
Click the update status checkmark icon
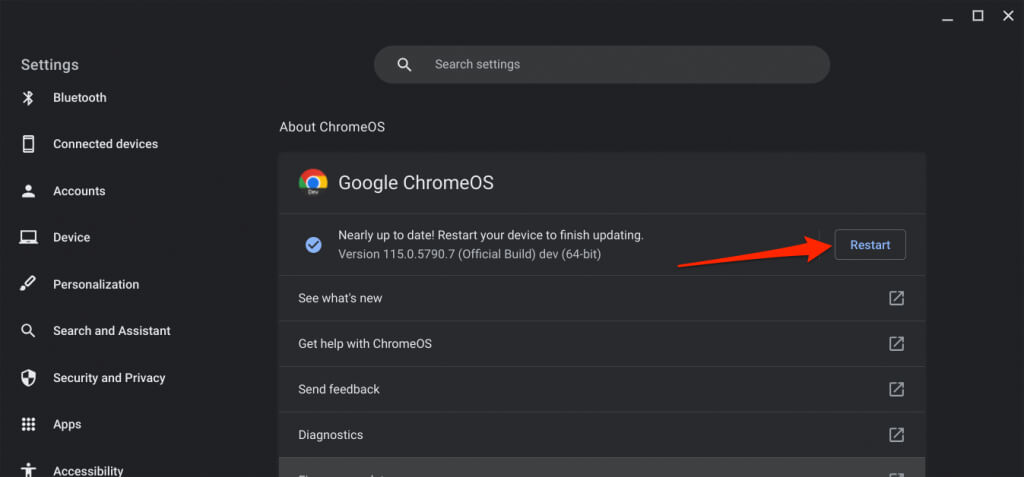click(313, 244)
